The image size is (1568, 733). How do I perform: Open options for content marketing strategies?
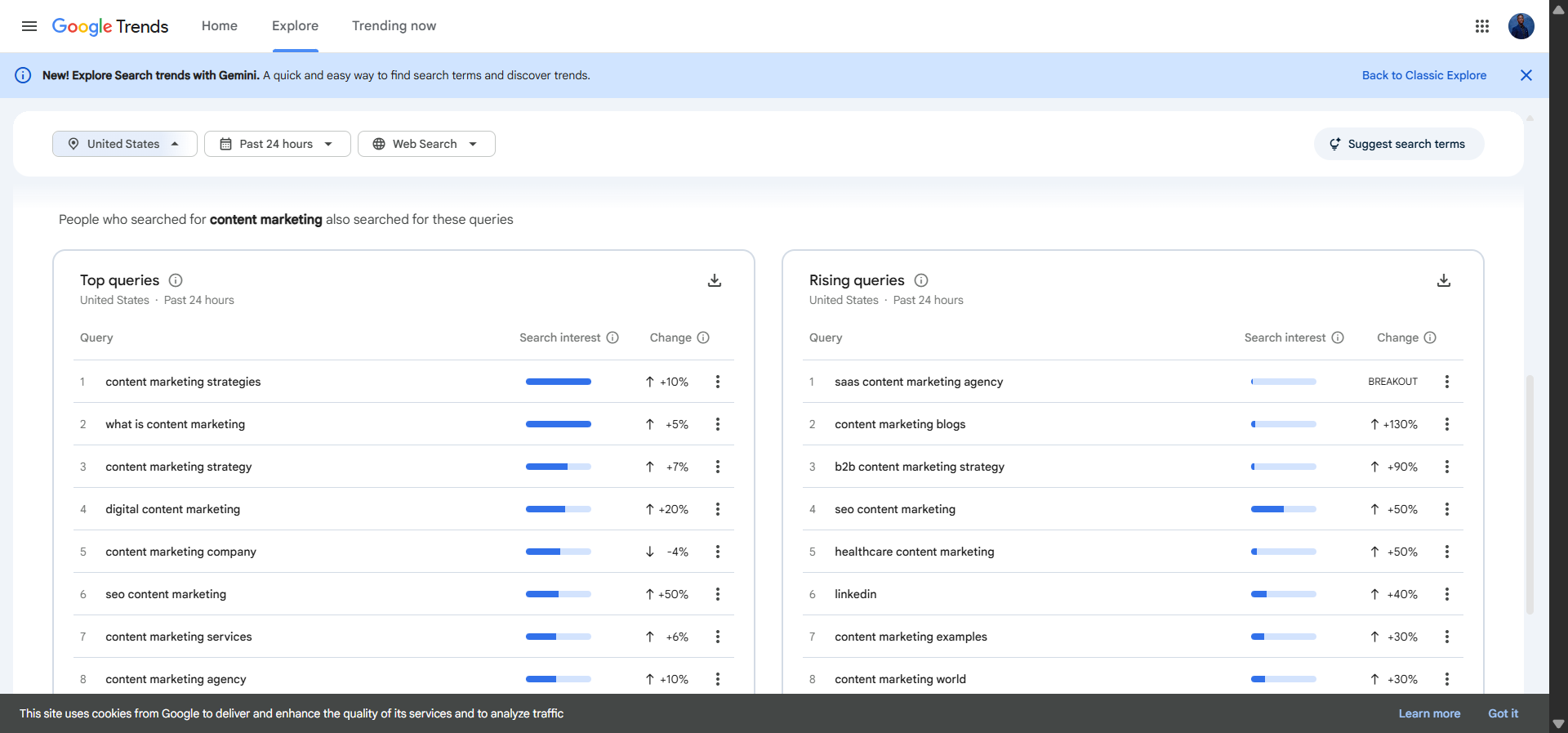click(718, 382)
